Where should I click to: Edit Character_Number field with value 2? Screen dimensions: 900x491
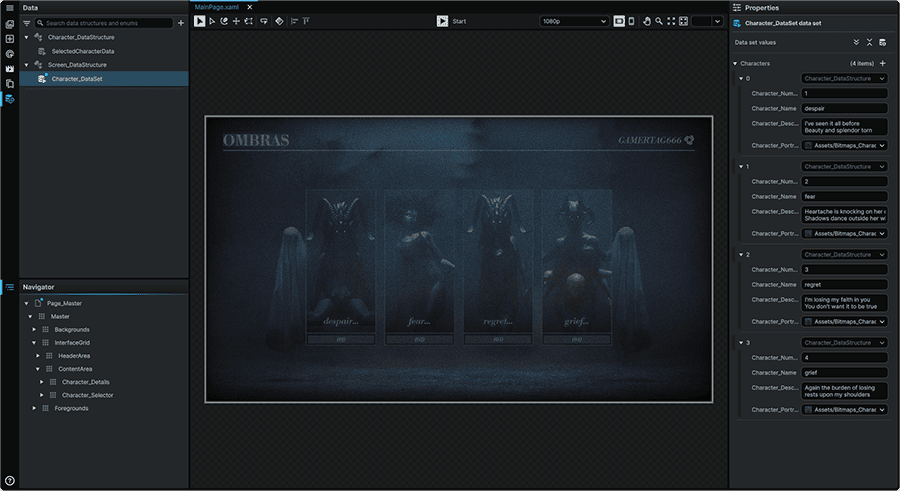844,181
